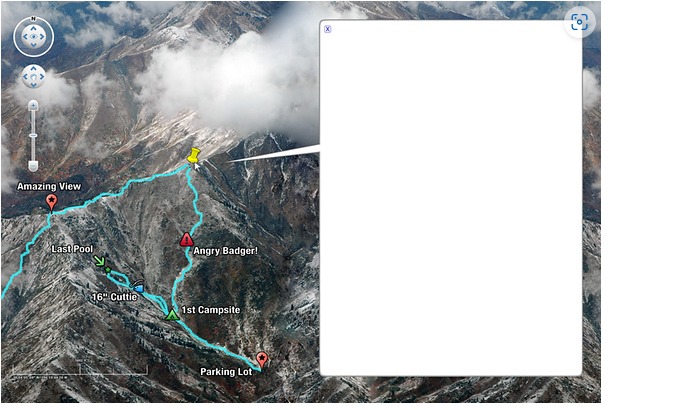This screenshot has height=410, width=698.
Task: Open the screen capture icon top right
Action: (579, 22)
